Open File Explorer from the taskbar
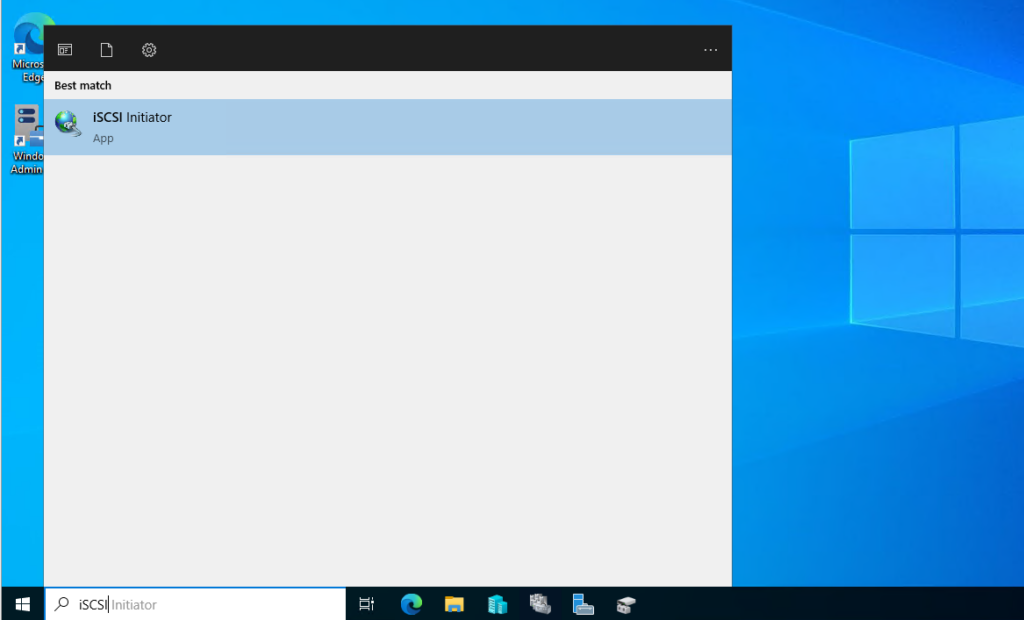 click(454, 604)
